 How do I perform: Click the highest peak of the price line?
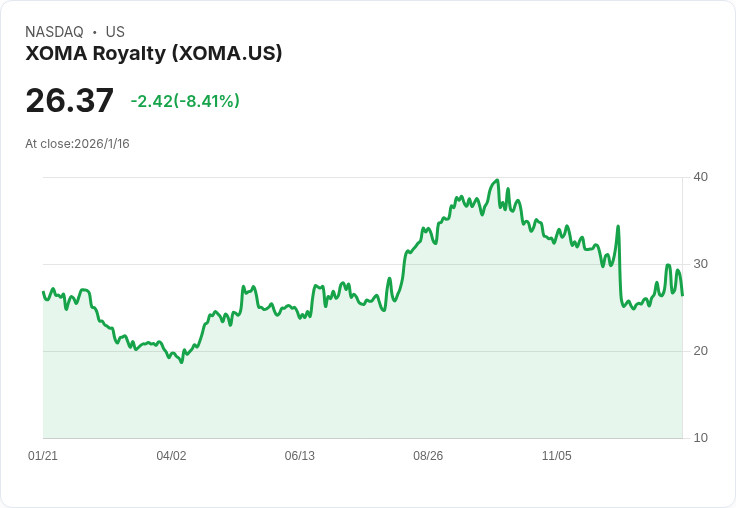(x=497, y=181)
